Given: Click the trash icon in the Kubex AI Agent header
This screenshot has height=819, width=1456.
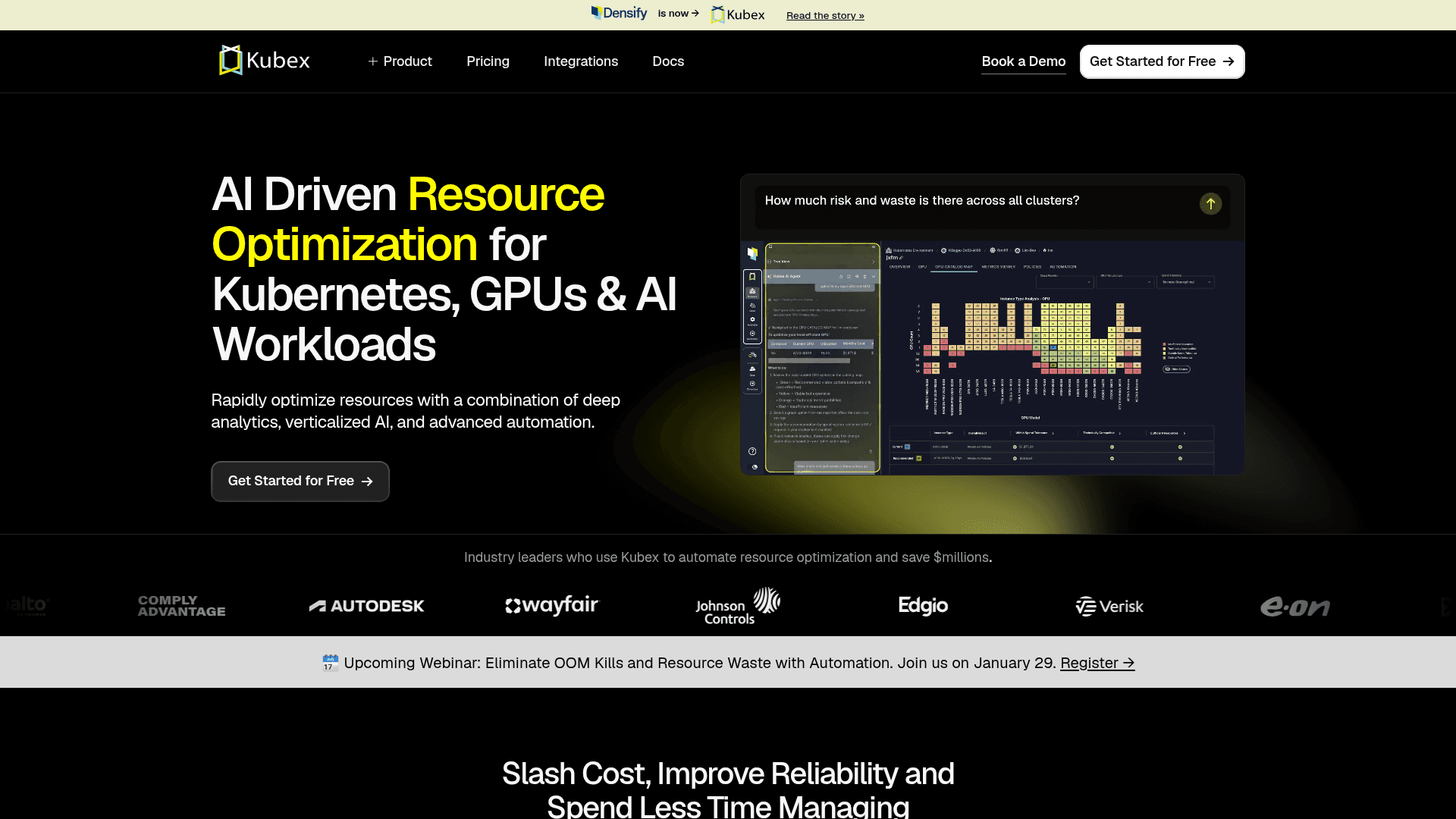Looking at the screenshot, I should [x=864, y=276].
